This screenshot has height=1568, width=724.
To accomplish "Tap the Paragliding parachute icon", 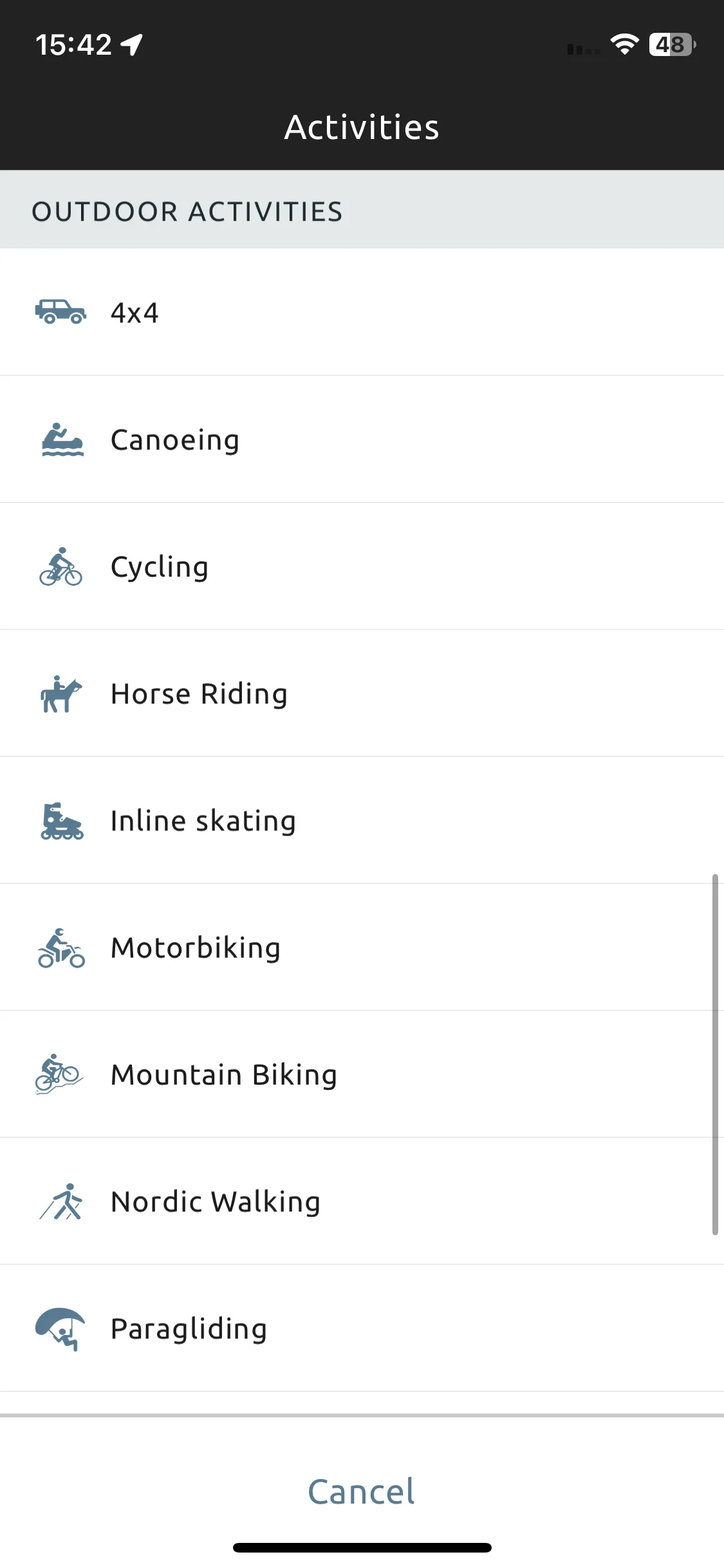I will pyautogui.click(x=60, y=1329).
